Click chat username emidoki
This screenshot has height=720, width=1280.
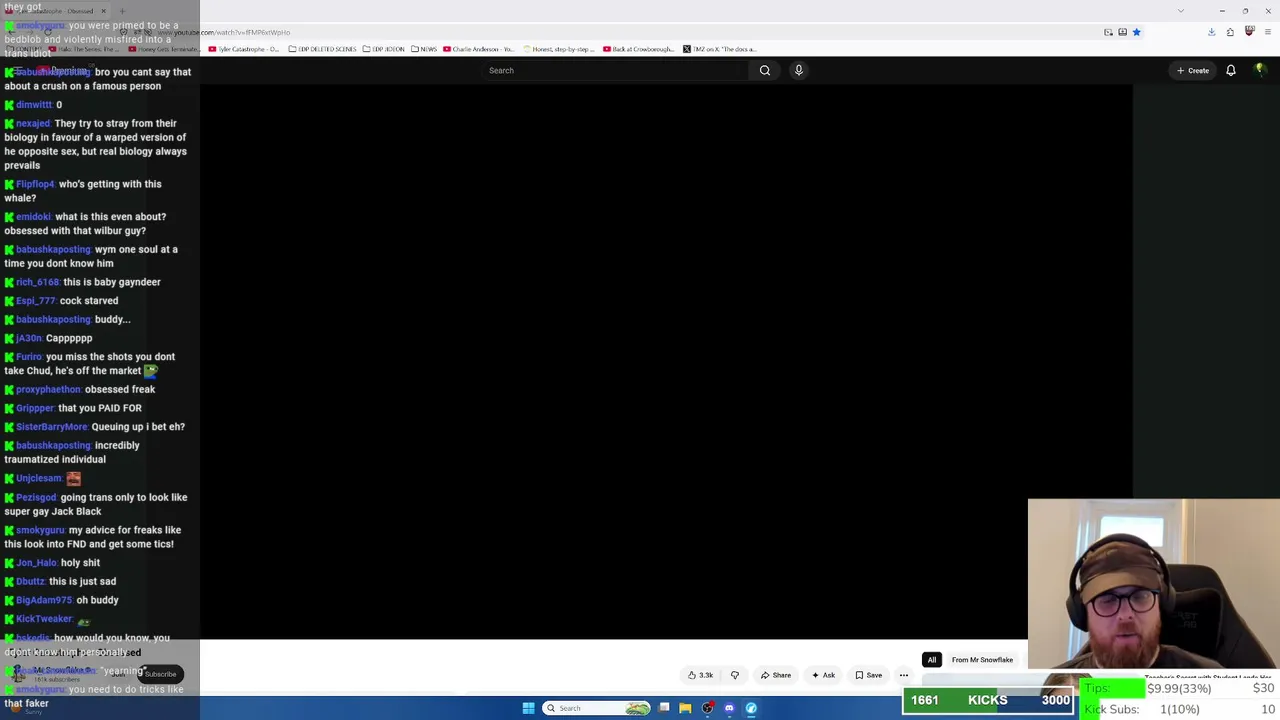(x=33, y=217)
